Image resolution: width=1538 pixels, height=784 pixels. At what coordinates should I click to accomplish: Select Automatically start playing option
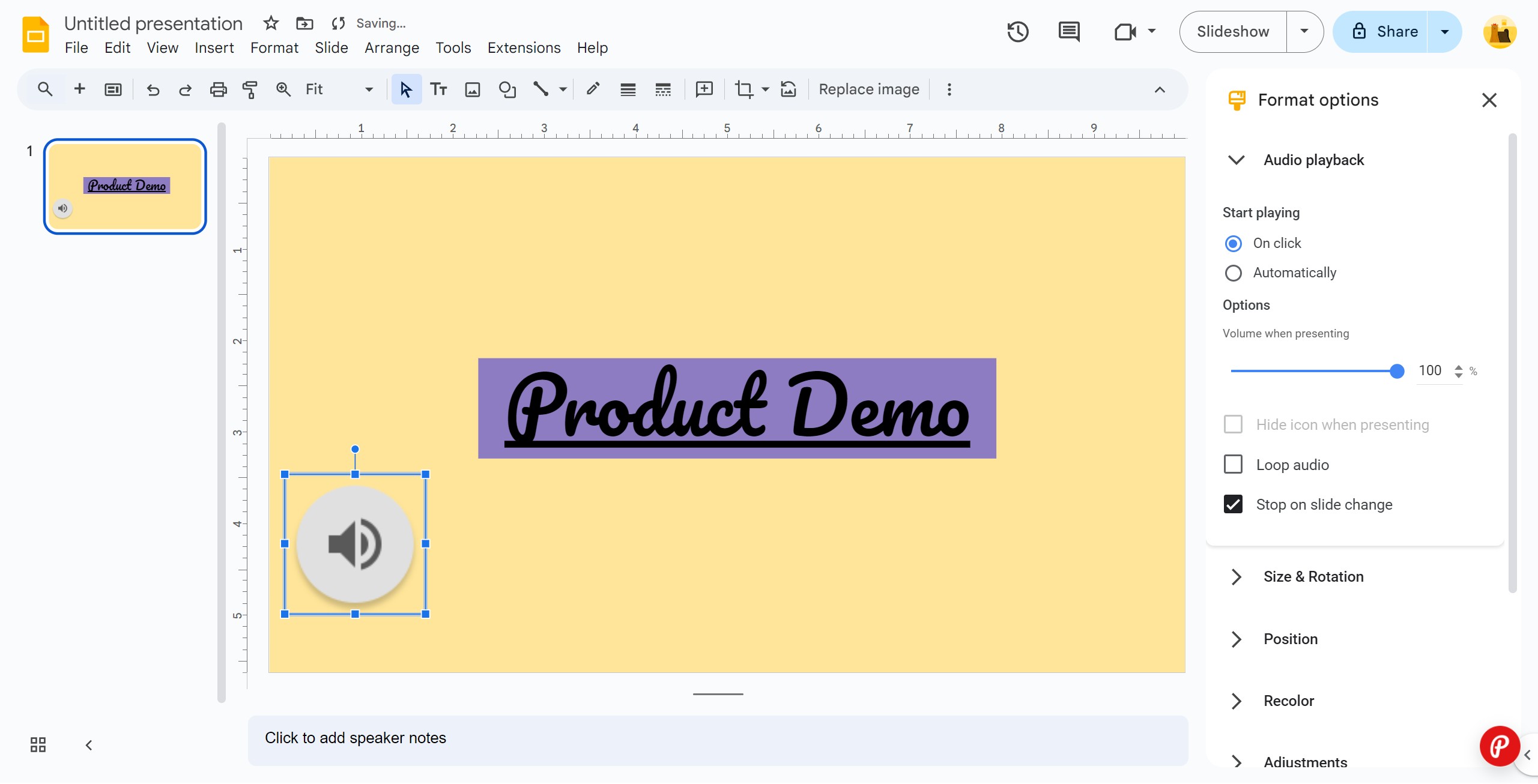click(1233, 273)
